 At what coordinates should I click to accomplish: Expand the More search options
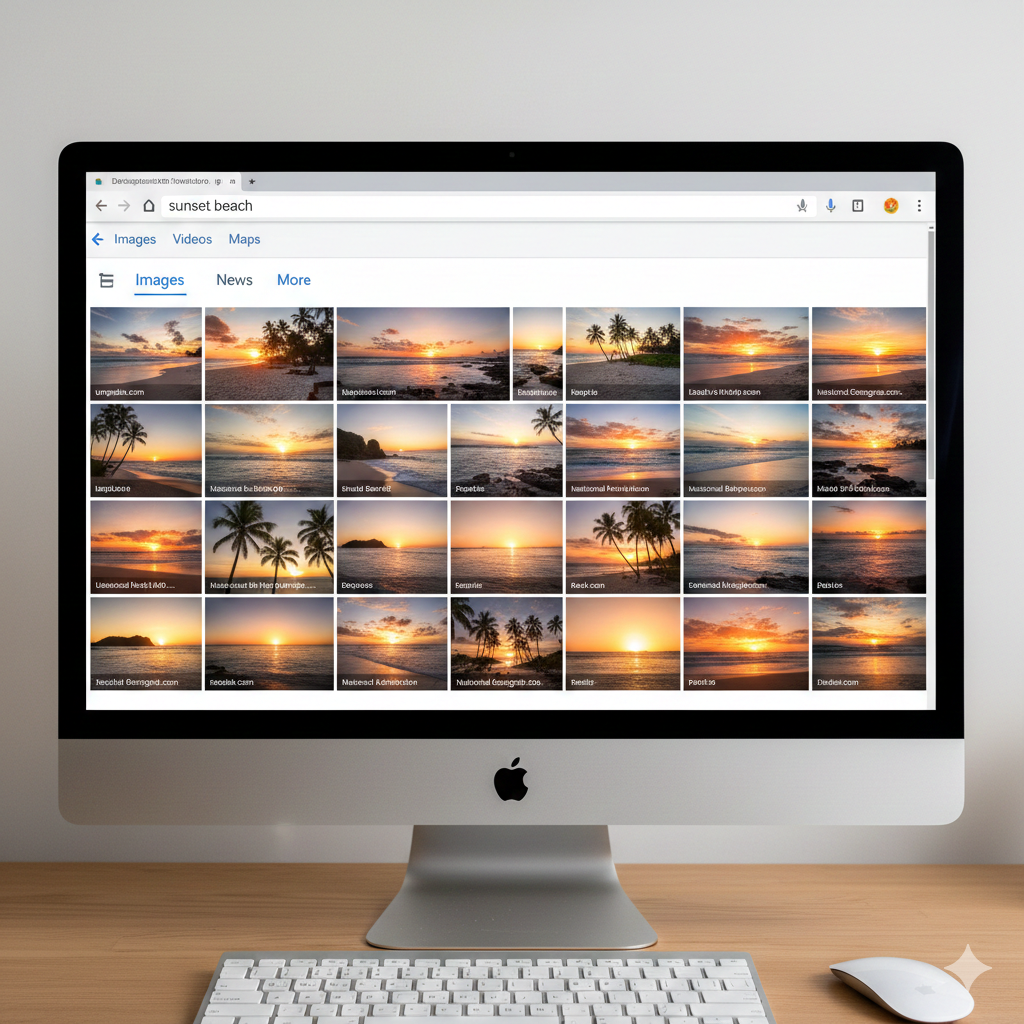[293, 280]
